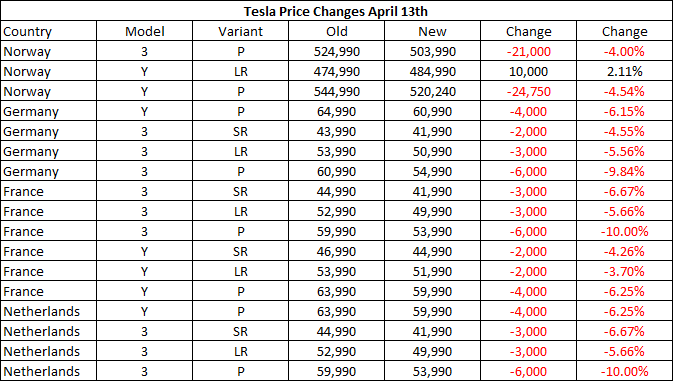673x381 pixels.
Task: Select the Variant column header cell
Action: [x=240, y=31]
